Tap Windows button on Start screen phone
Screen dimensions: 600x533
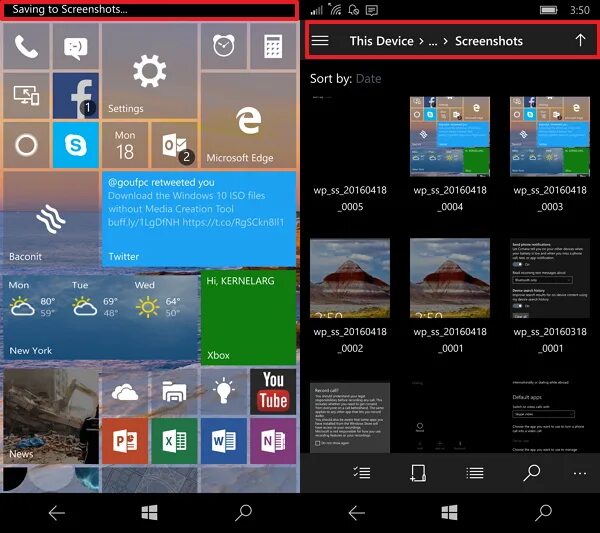[x=149, y=512]
